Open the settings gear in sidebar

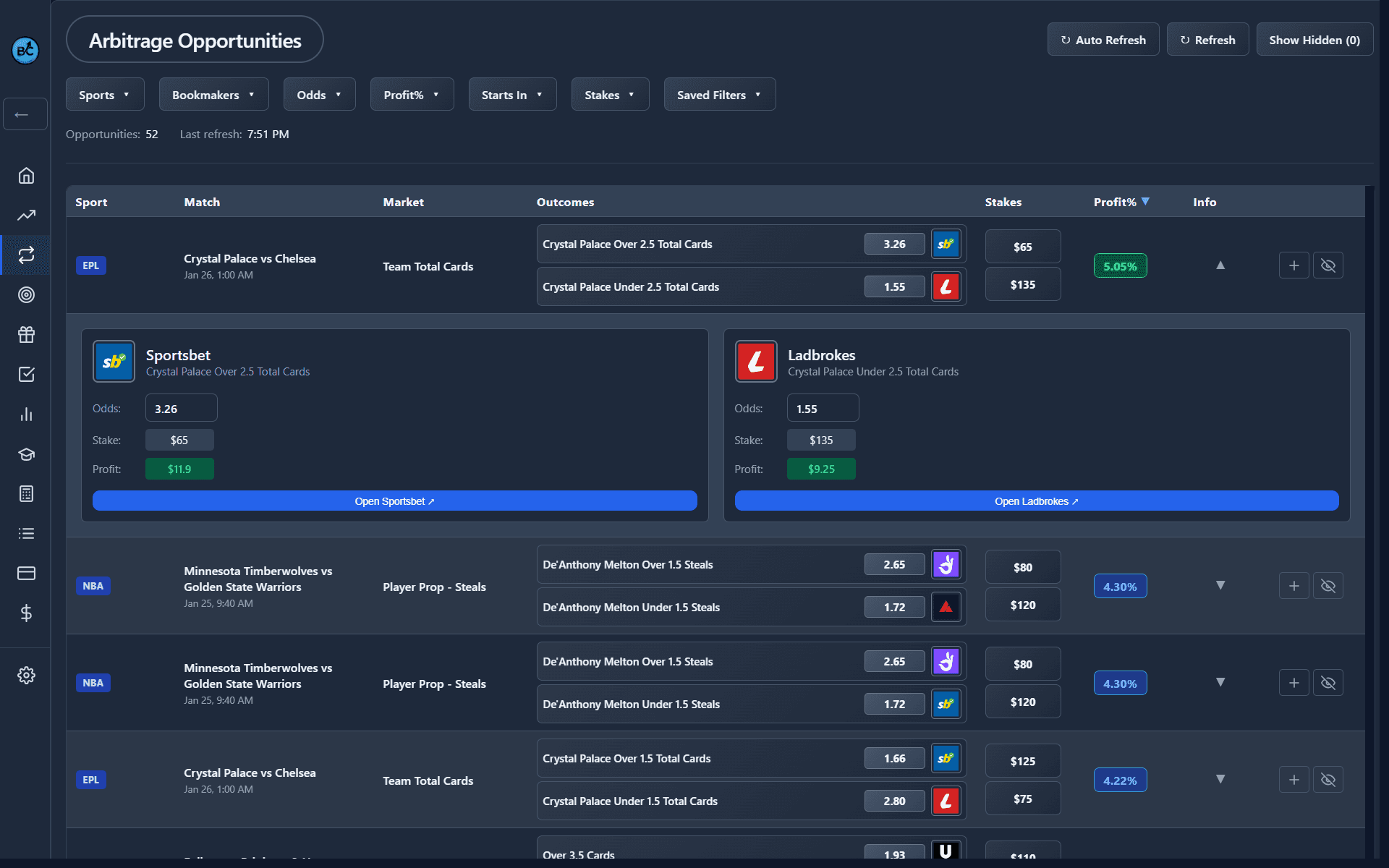(26, 675)
